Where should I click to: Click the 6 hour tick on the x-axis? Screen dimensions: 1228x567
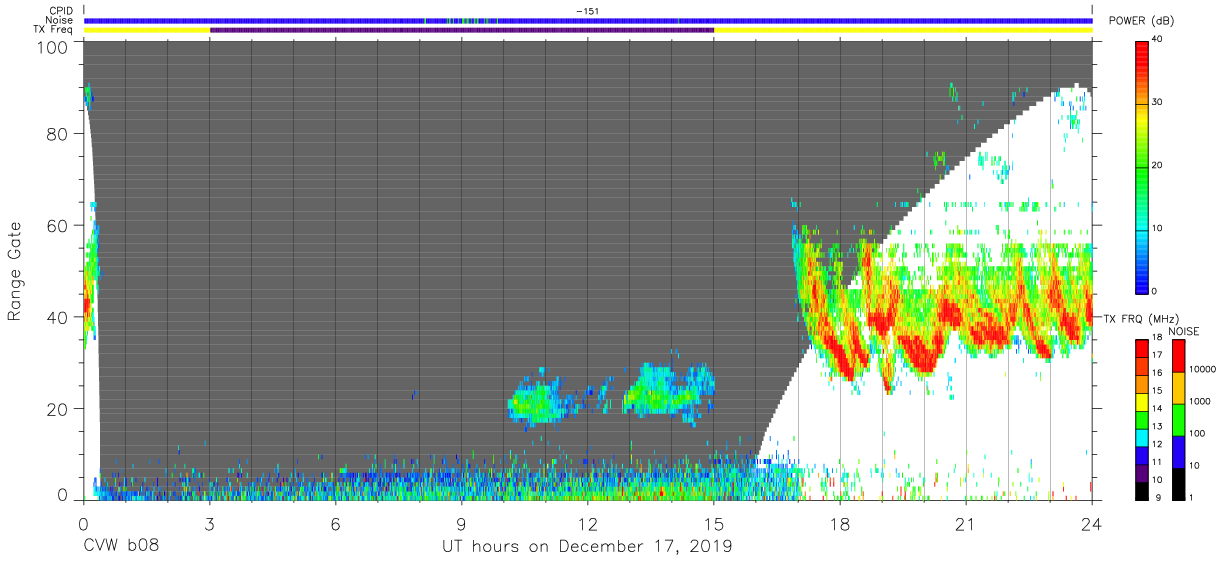point(335,523)
